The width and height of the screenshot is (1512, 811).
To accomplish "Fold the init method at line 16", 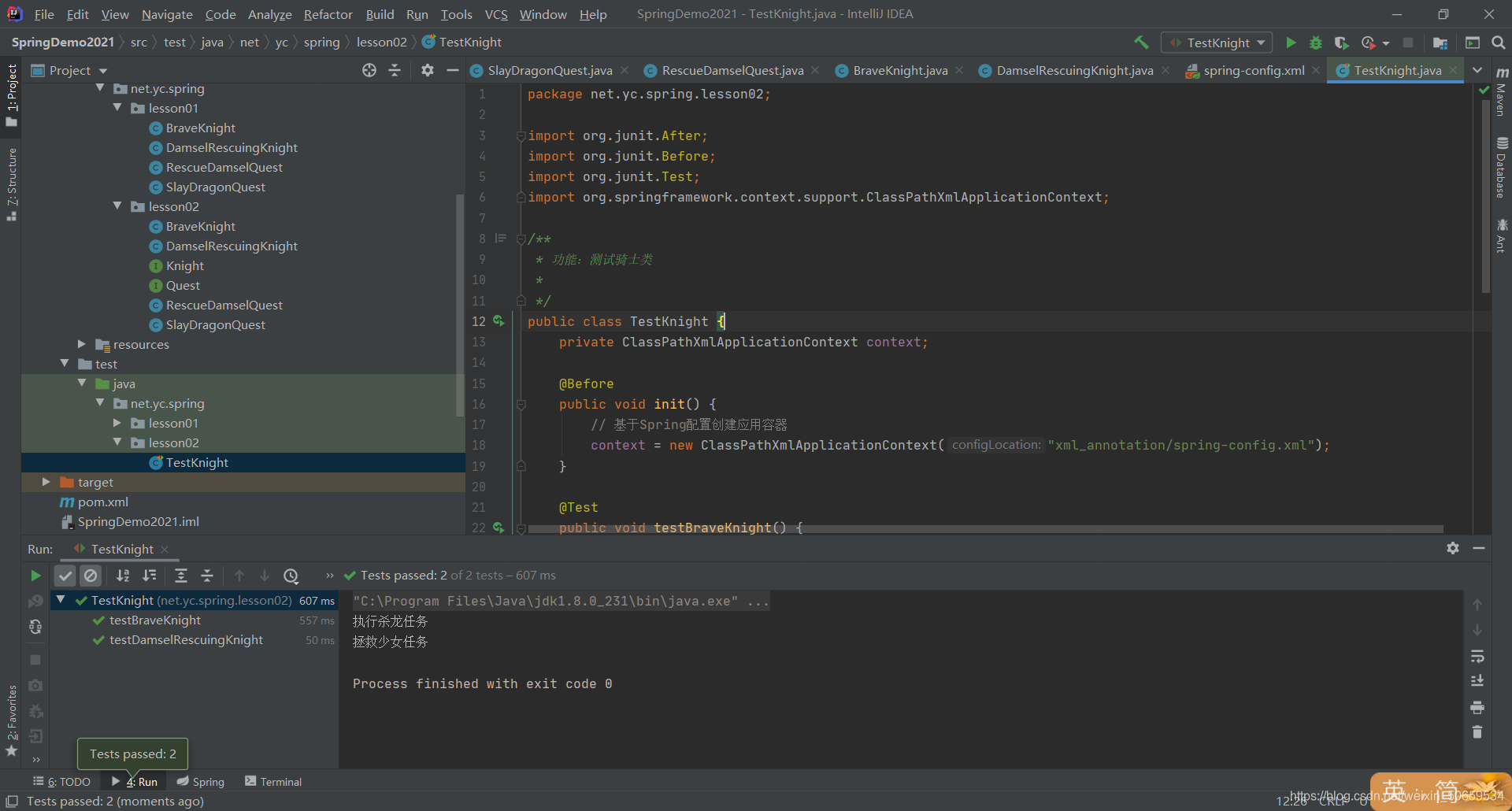I will pos(521,404).
